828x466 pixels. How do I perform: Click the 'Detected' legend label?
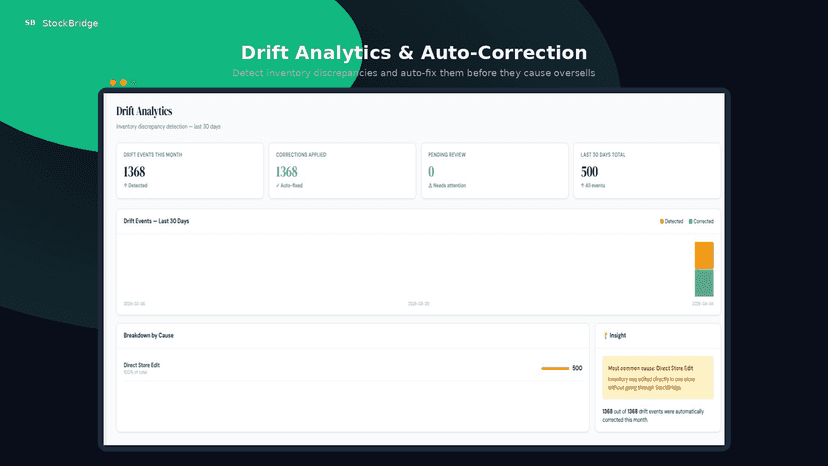point(674,221)
